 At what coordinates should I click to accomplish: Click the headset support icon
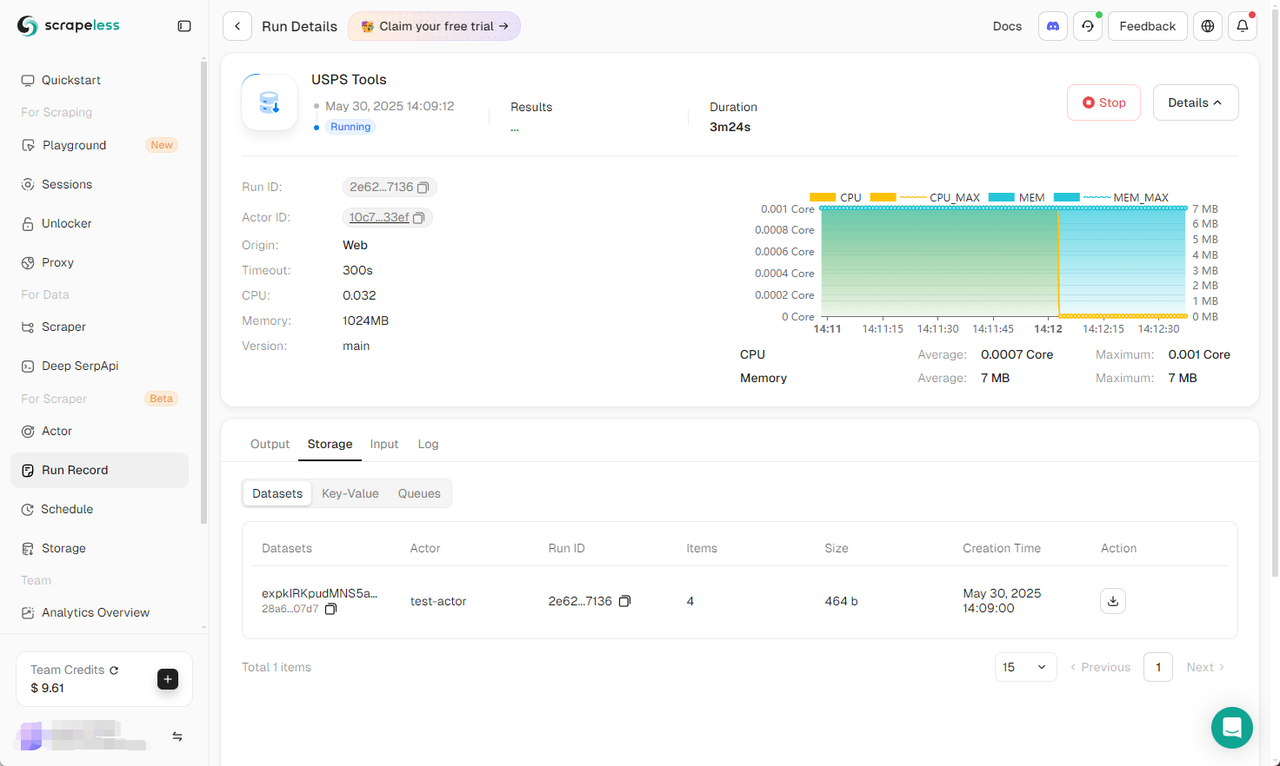click(1088, 26)
